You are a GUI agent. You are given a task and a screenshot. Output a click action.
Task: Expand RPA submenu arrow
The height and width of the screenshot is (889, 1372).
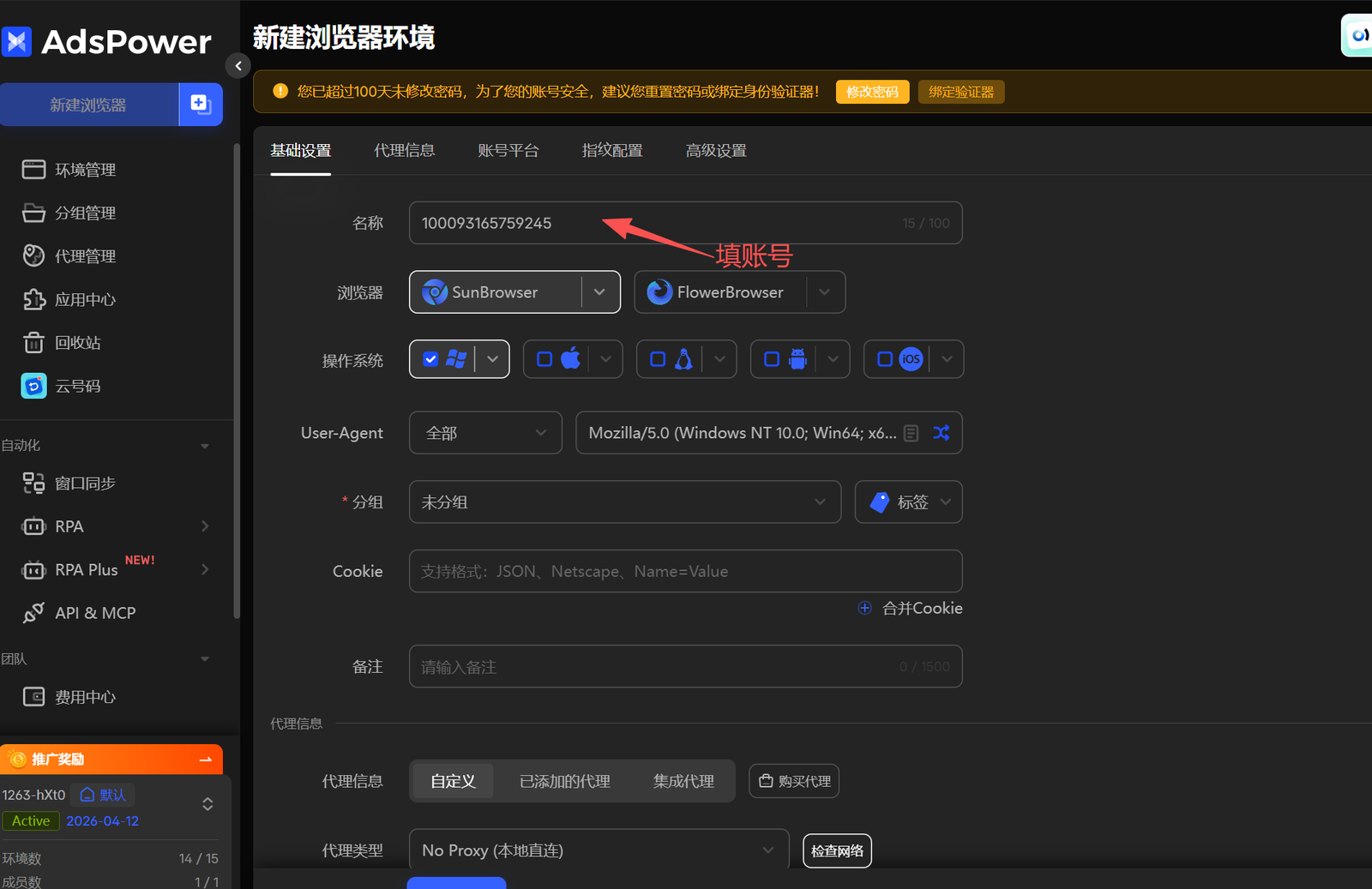point(205,526)
